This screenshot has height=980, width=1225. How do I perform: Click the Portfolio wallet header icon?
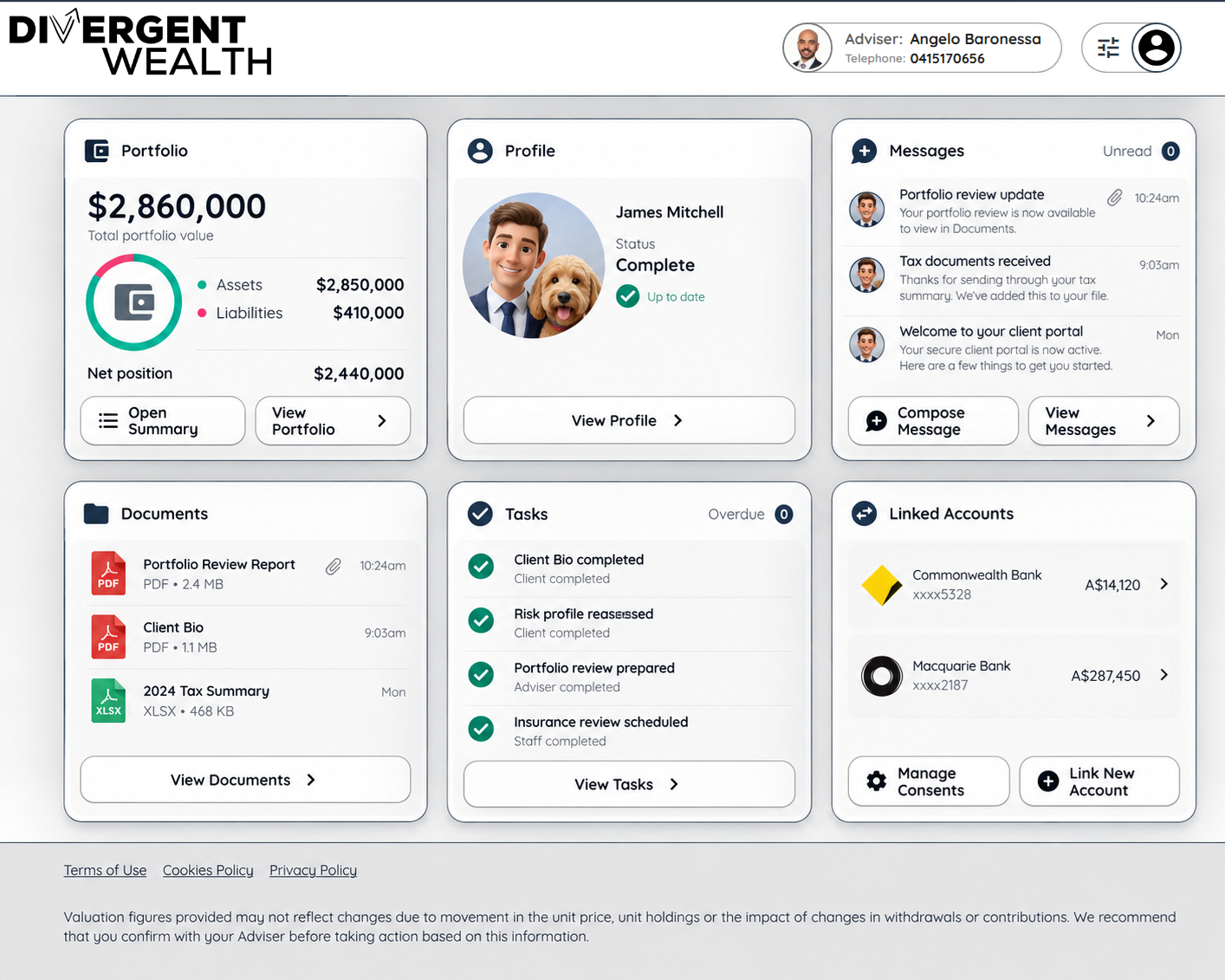(x=97, y=151)
